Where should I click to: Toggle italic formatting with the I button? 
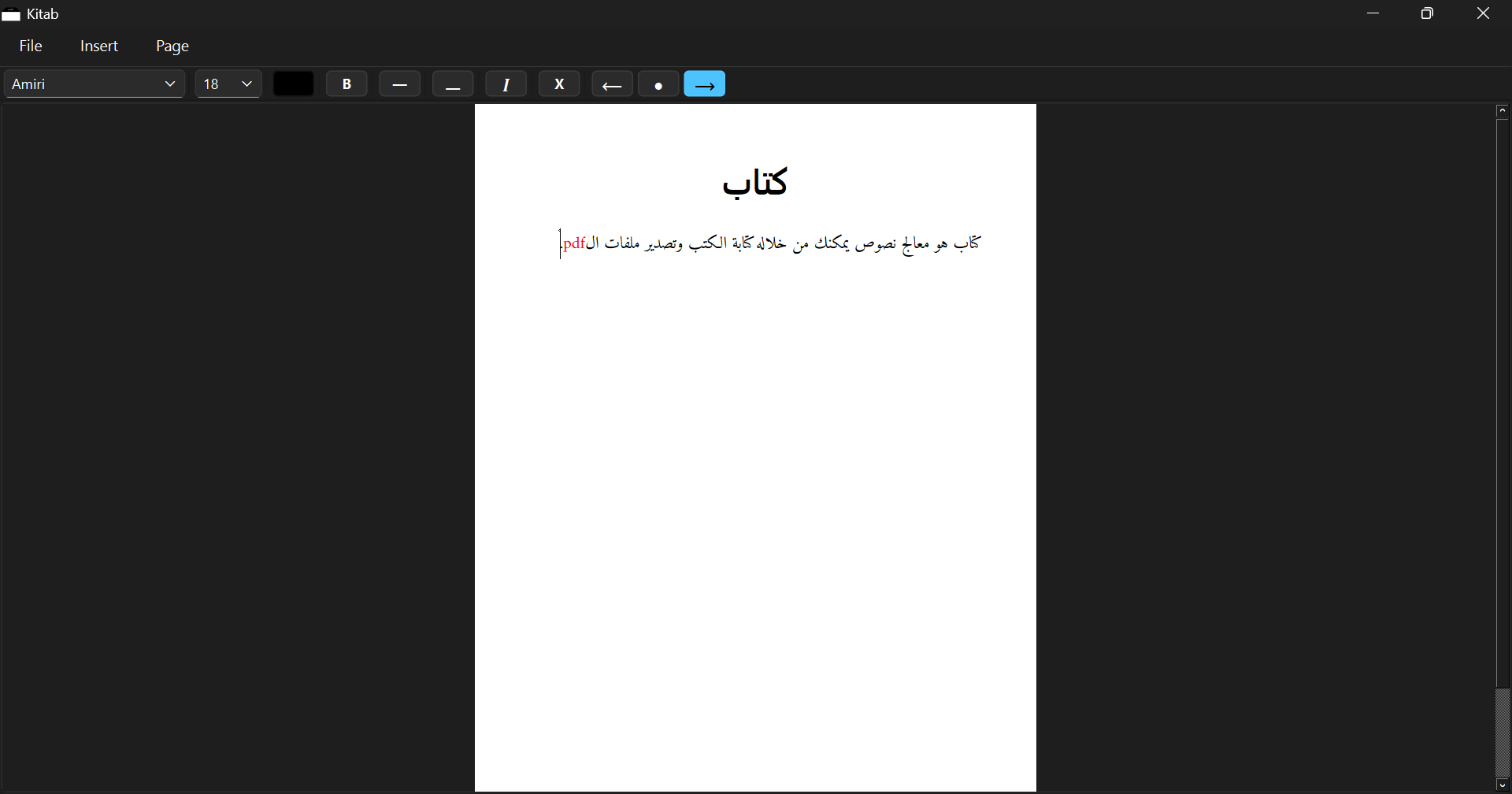[506, 84]
